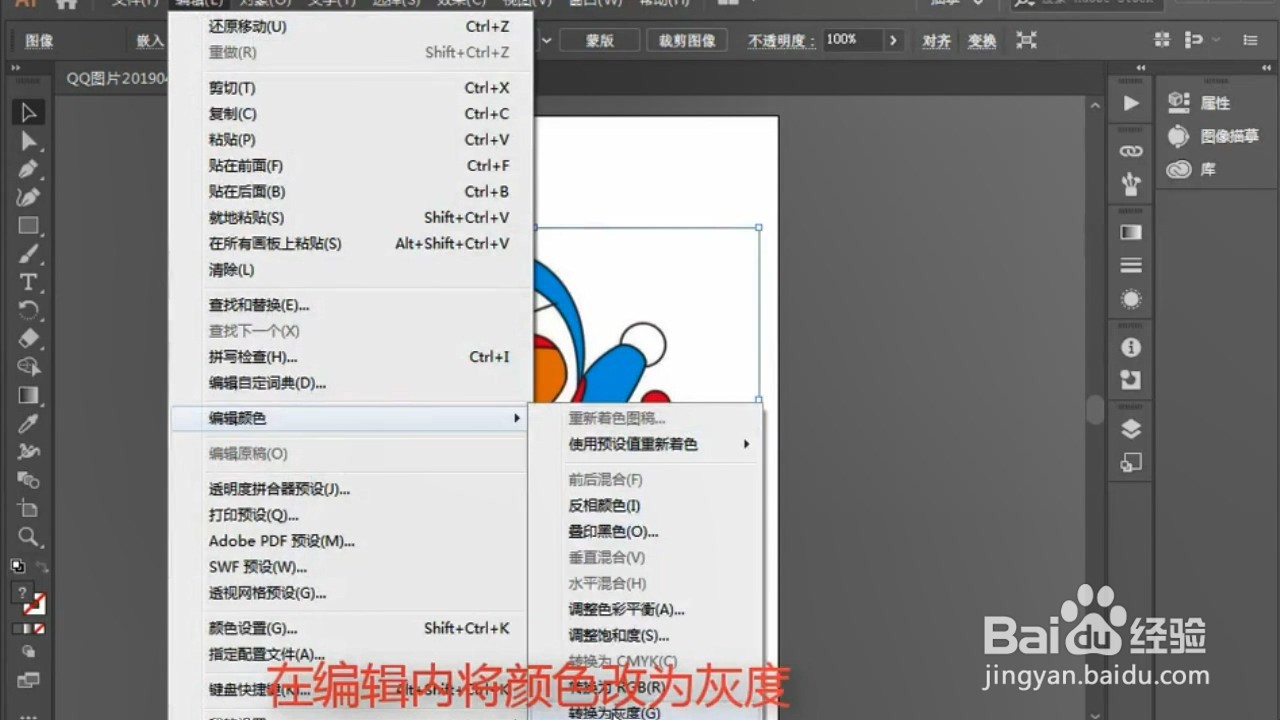Select the Eyedropper tool
This screenshot has height=720, width=1280.
point(28,423)
